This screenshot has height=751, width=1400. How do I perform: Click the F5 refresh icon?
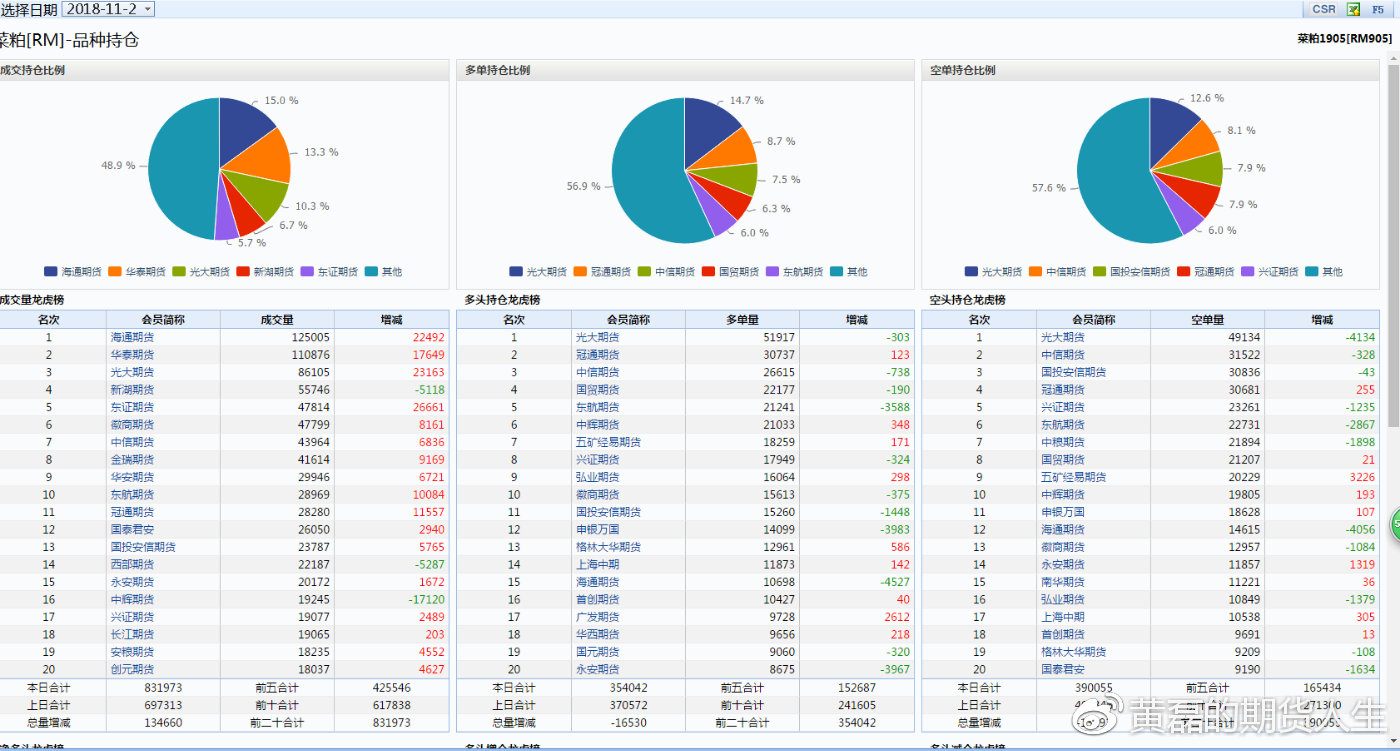(x=1378, y=9)
